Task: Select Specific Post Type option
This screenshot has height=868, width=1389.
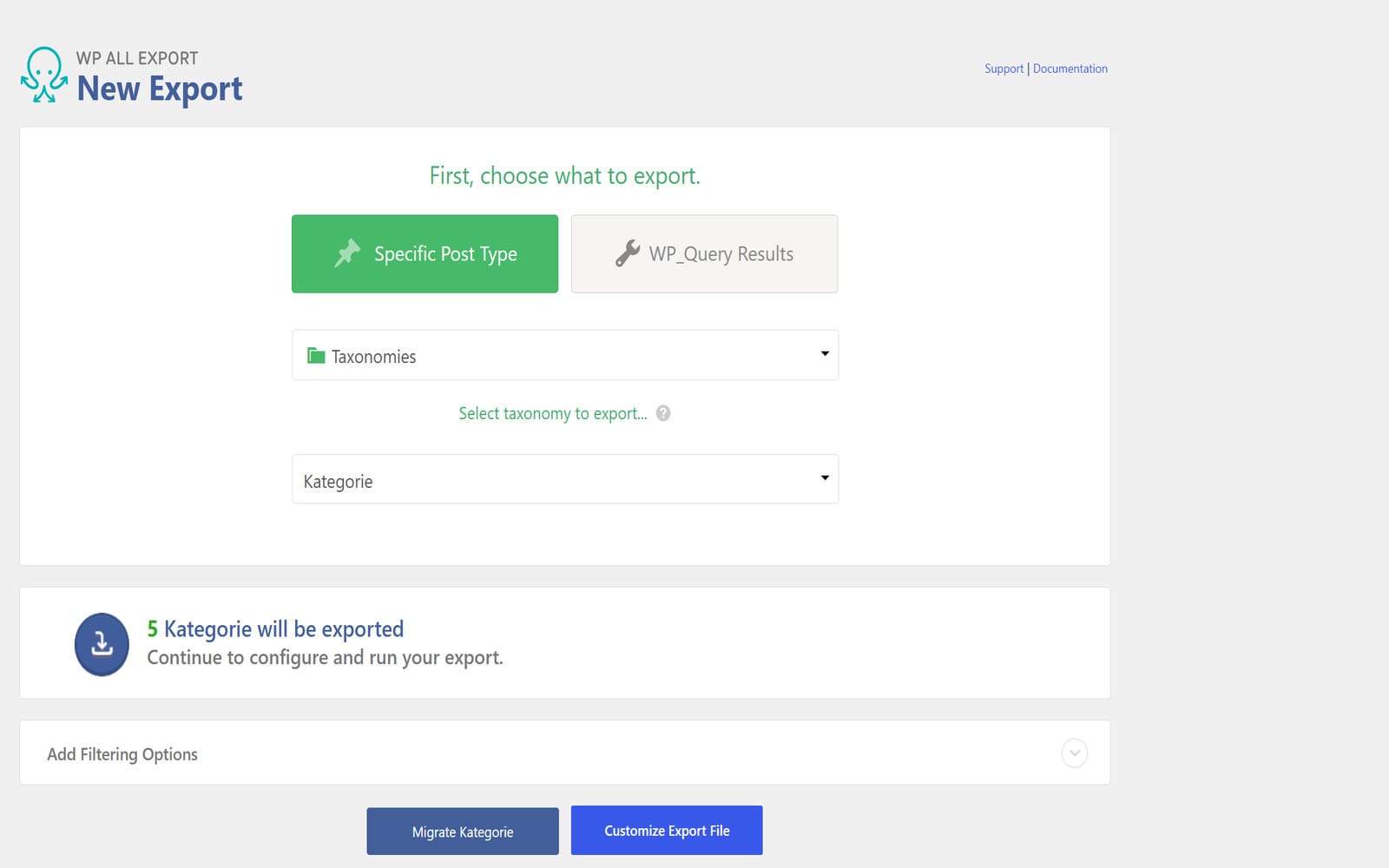Action: (x=425, y=253)
